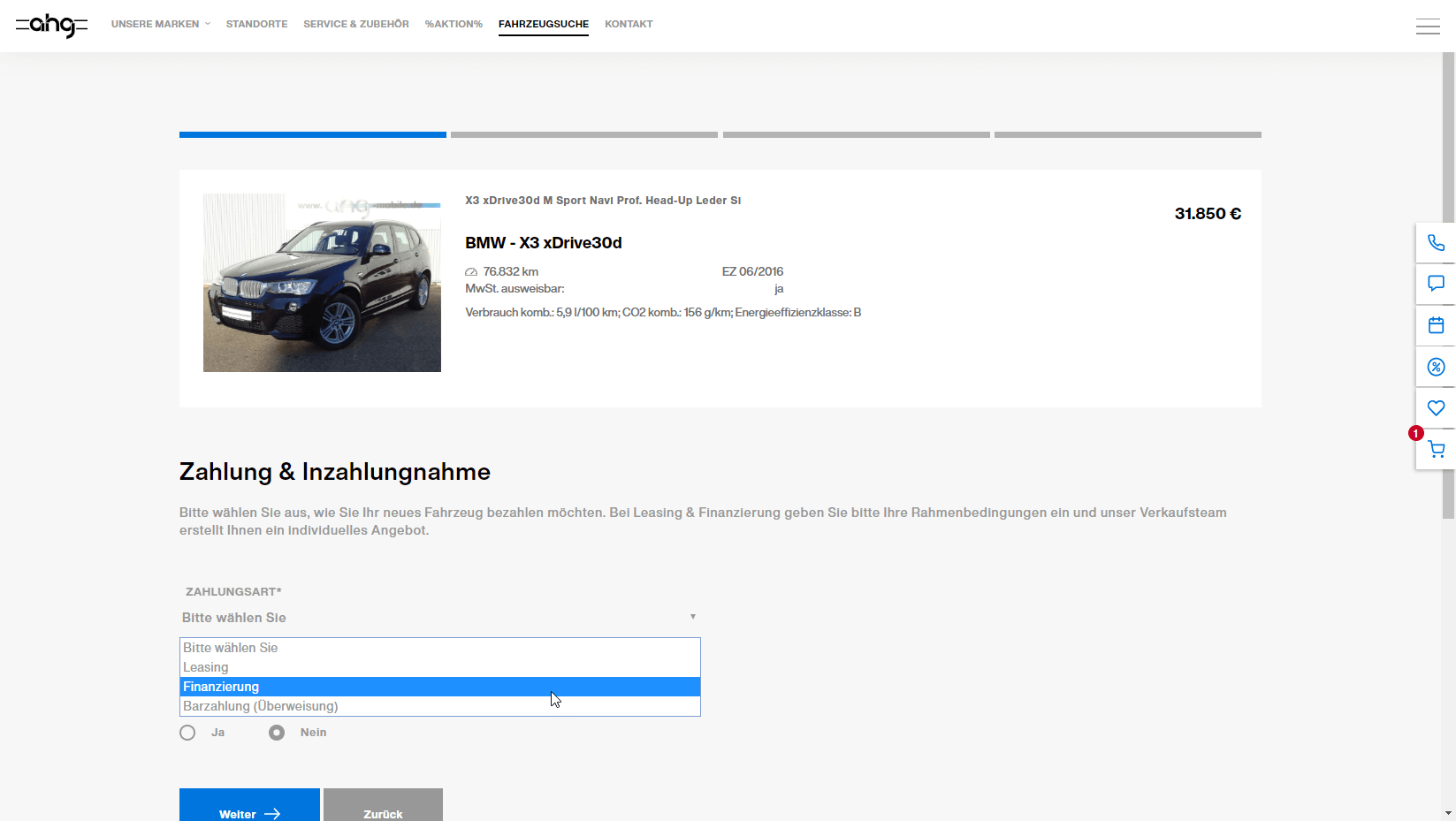
Task: Open the chat message sidebar icon
Action: click(1436, 284)
